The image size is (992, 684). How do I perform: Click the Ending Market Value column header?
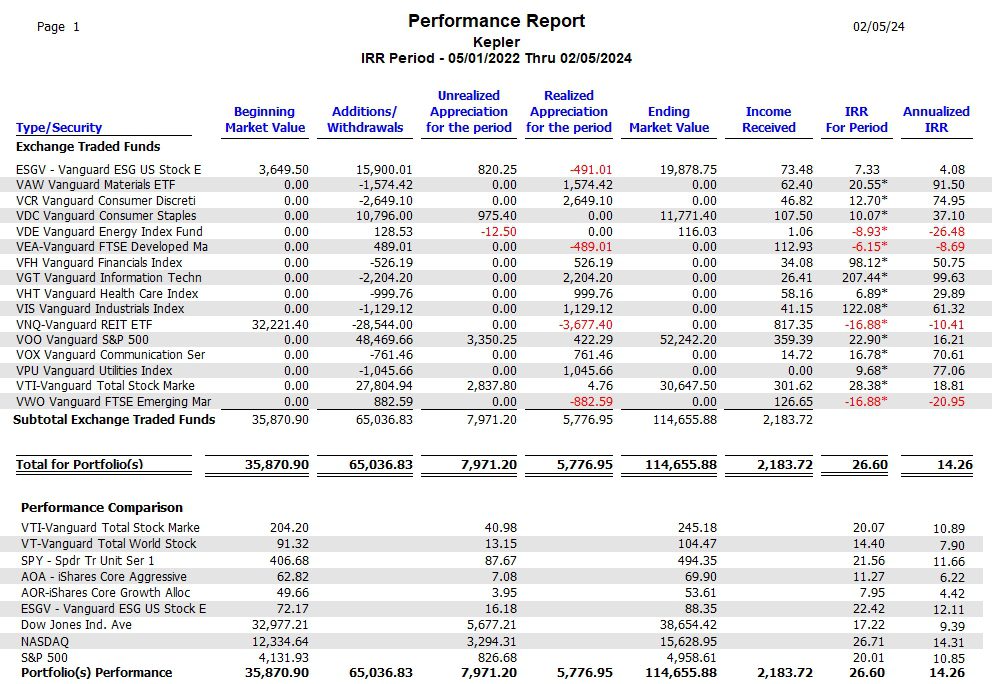coord(669,120)
